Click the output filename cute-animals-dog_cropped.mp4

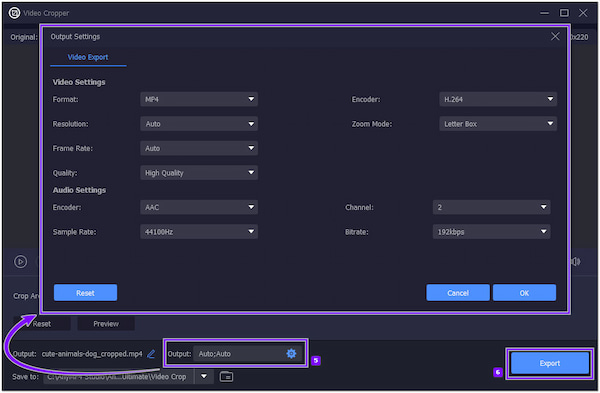coord(92,354)
